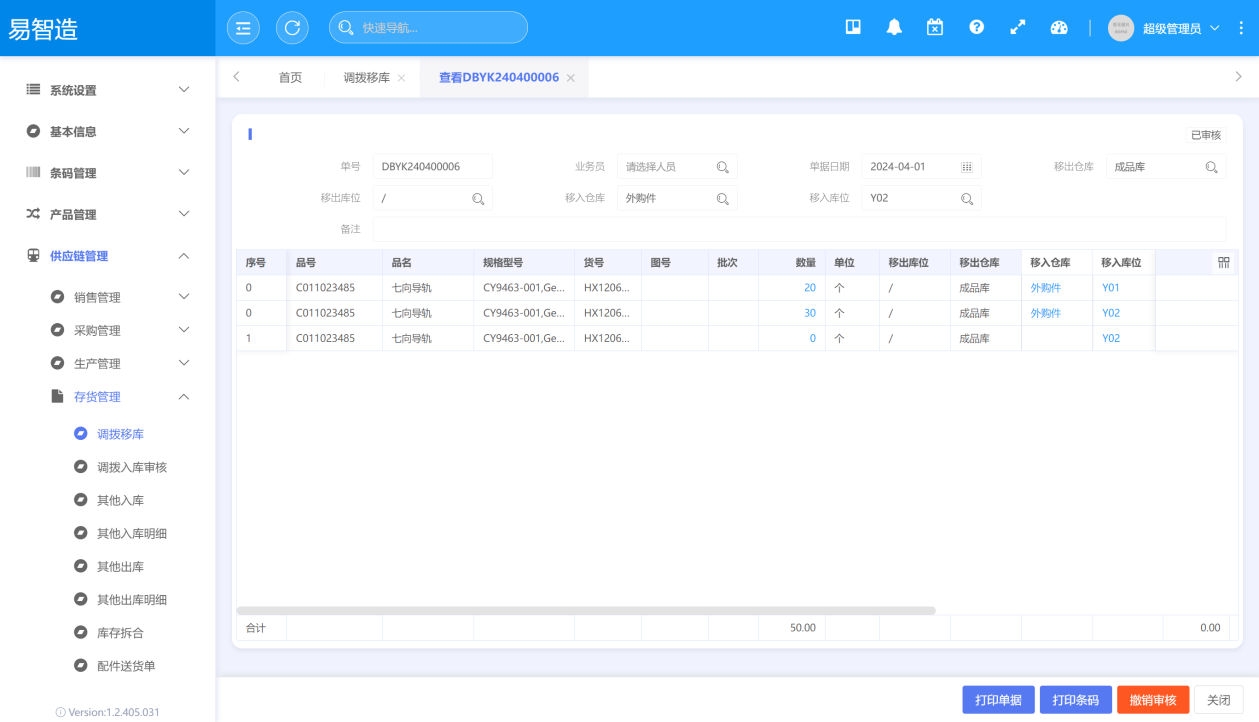Expand the 系统设置 sidebar menu

107,90
